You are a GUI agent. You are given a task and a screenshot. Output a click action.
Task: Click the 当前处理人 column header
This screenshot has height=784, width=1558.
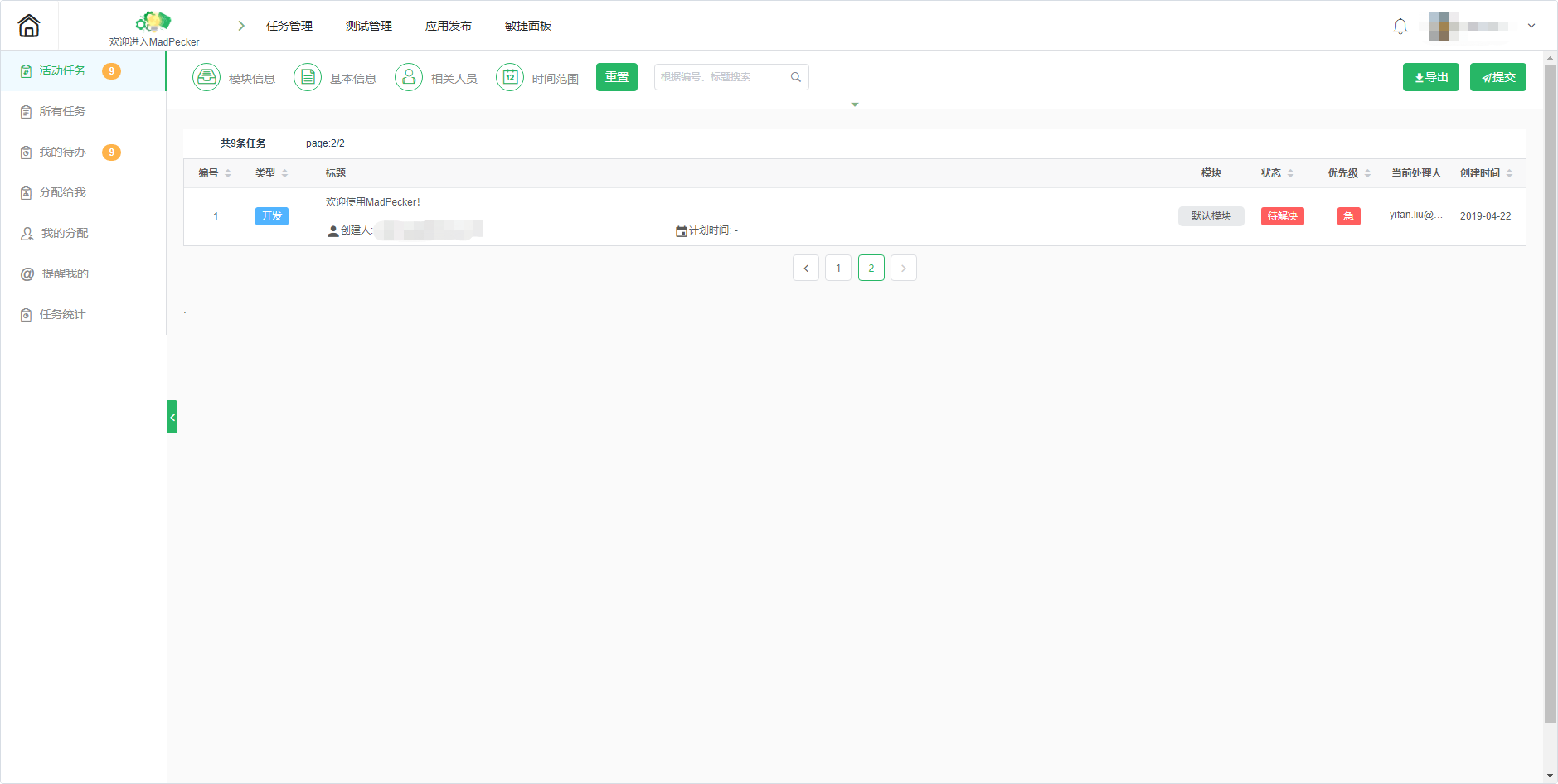click(1416, 173)
